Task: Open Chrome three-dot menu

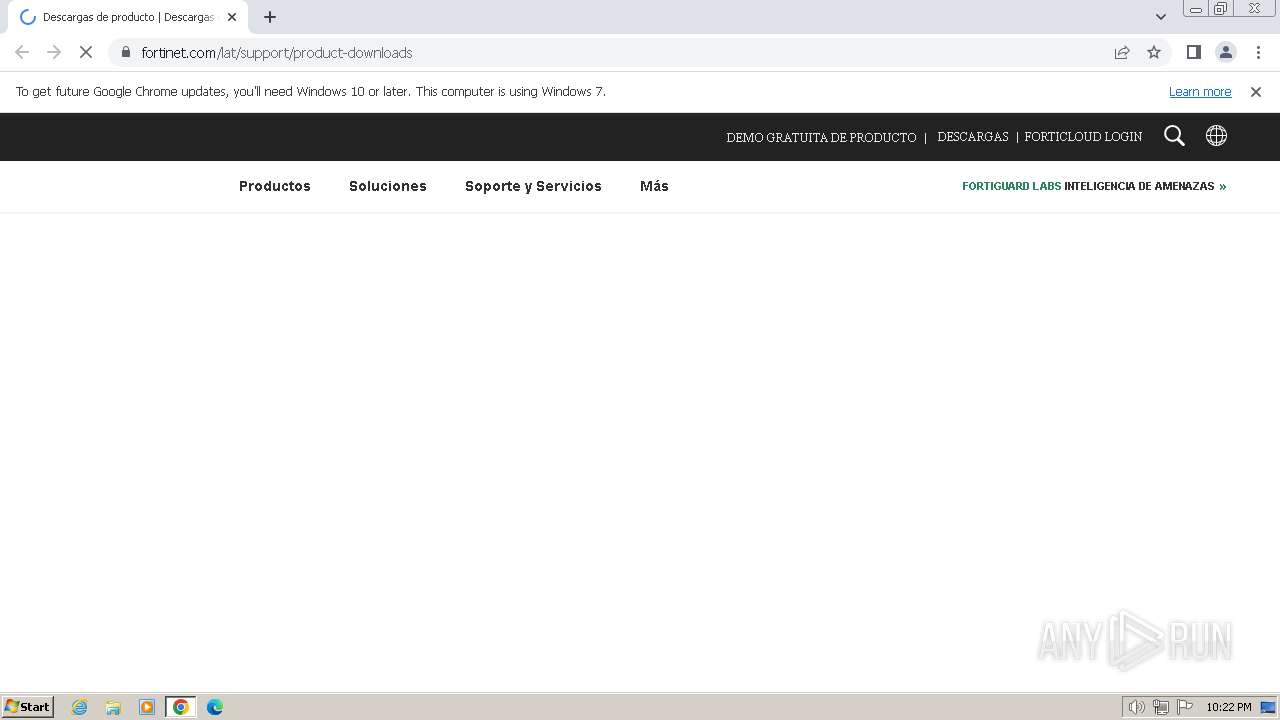Action: coord(1258,52)
